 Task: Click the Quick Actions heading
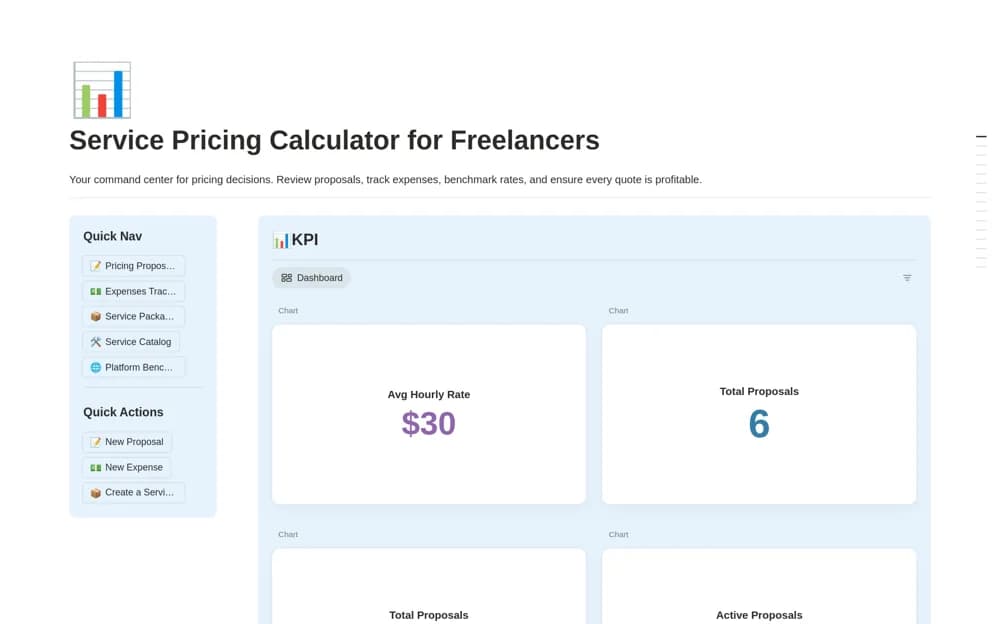coord(123,412)
